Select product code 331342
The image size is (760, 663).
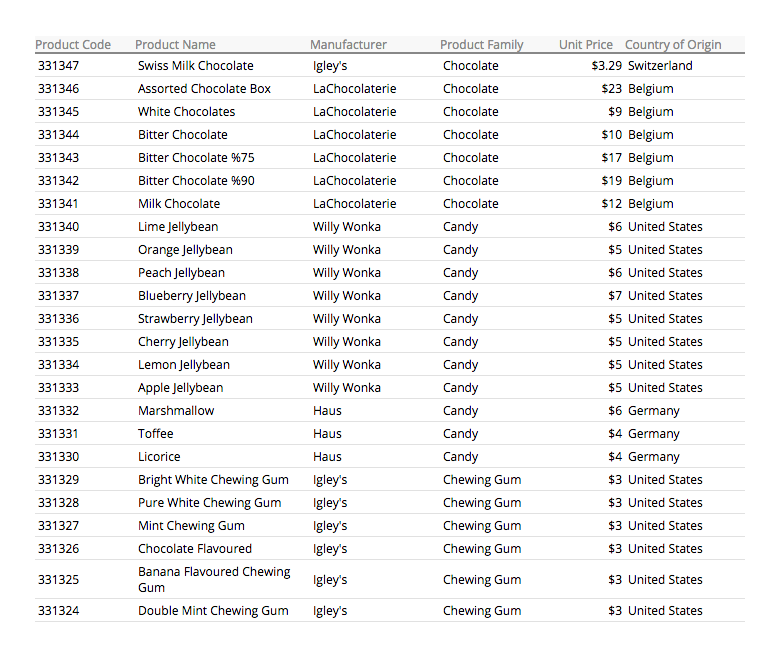[x=59, y=181]
